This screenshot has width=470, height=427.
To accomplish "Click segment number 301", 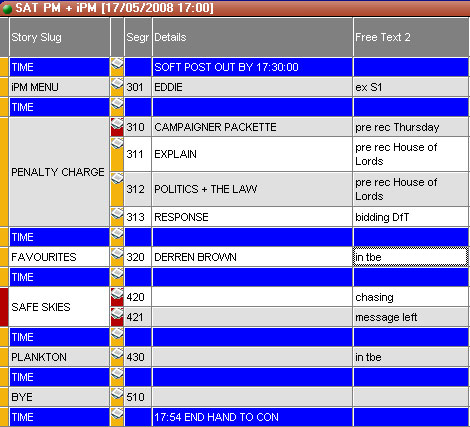I will pyautogui.click(x=138, y=87).
